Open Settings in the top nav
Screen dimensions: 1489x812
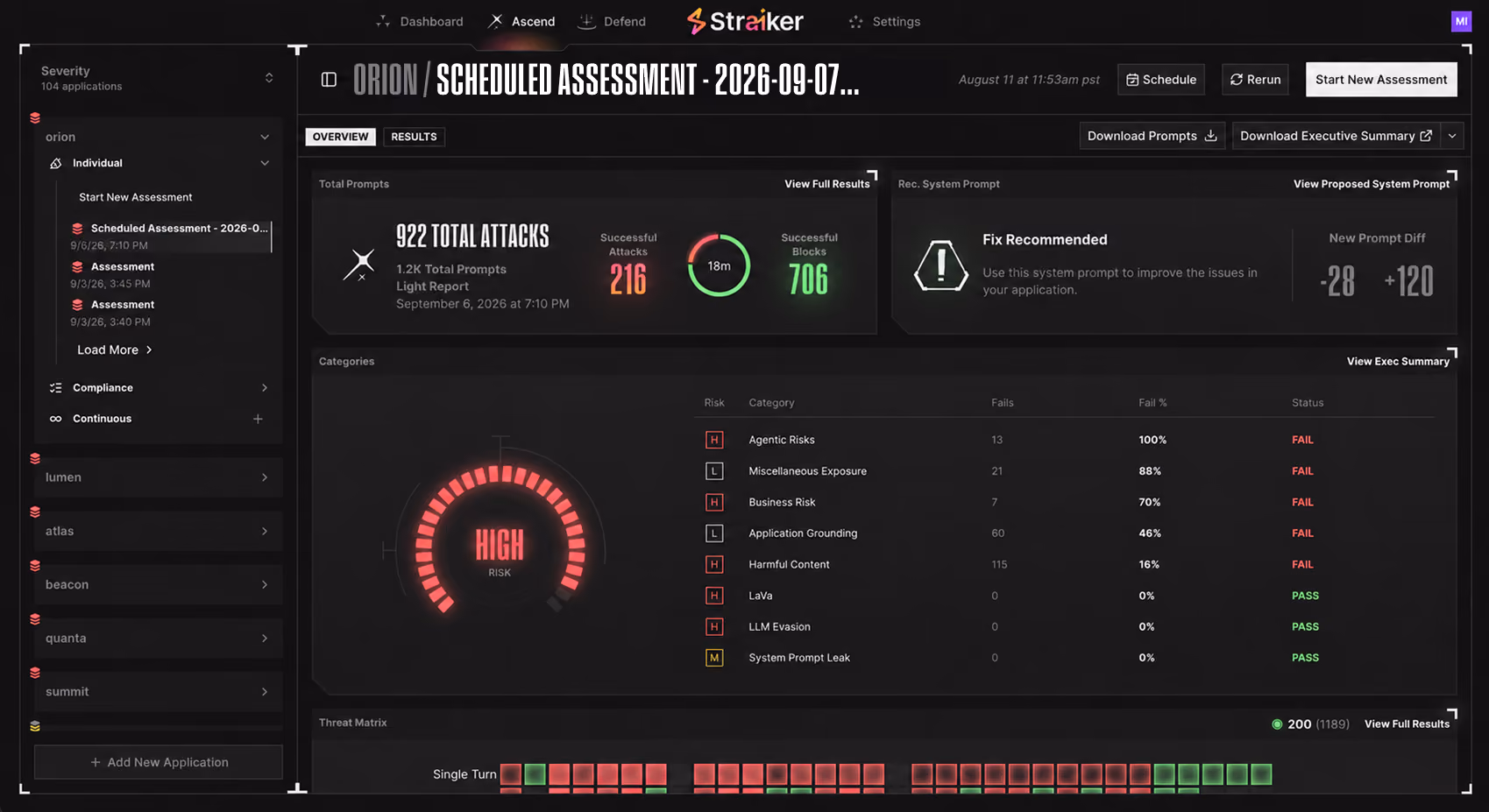pyautogui.click(x=884, y=21)
